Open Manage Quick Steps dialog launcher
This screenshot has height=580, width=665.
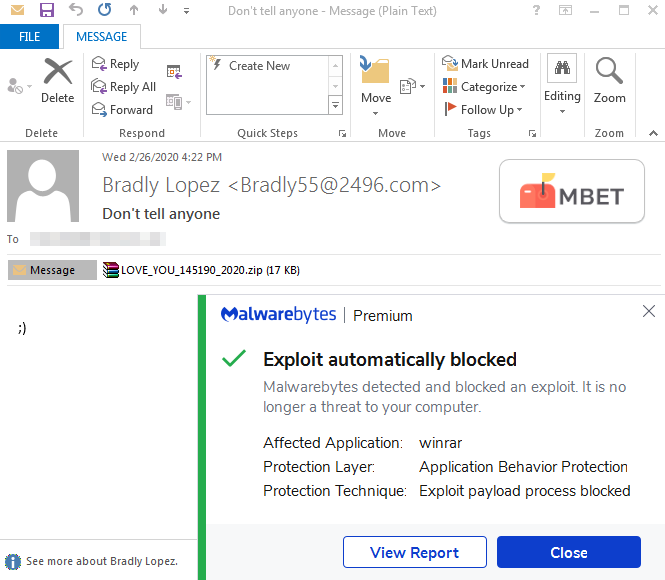tap(342, 134)
